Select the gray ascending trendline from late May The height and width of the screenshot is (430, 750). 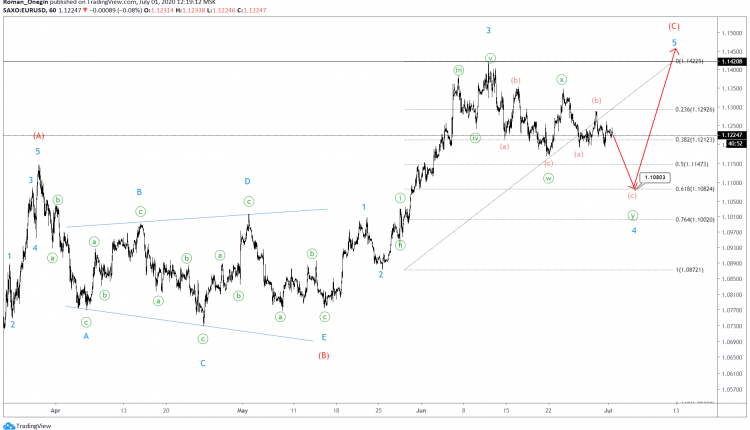(x=538, y=166)
